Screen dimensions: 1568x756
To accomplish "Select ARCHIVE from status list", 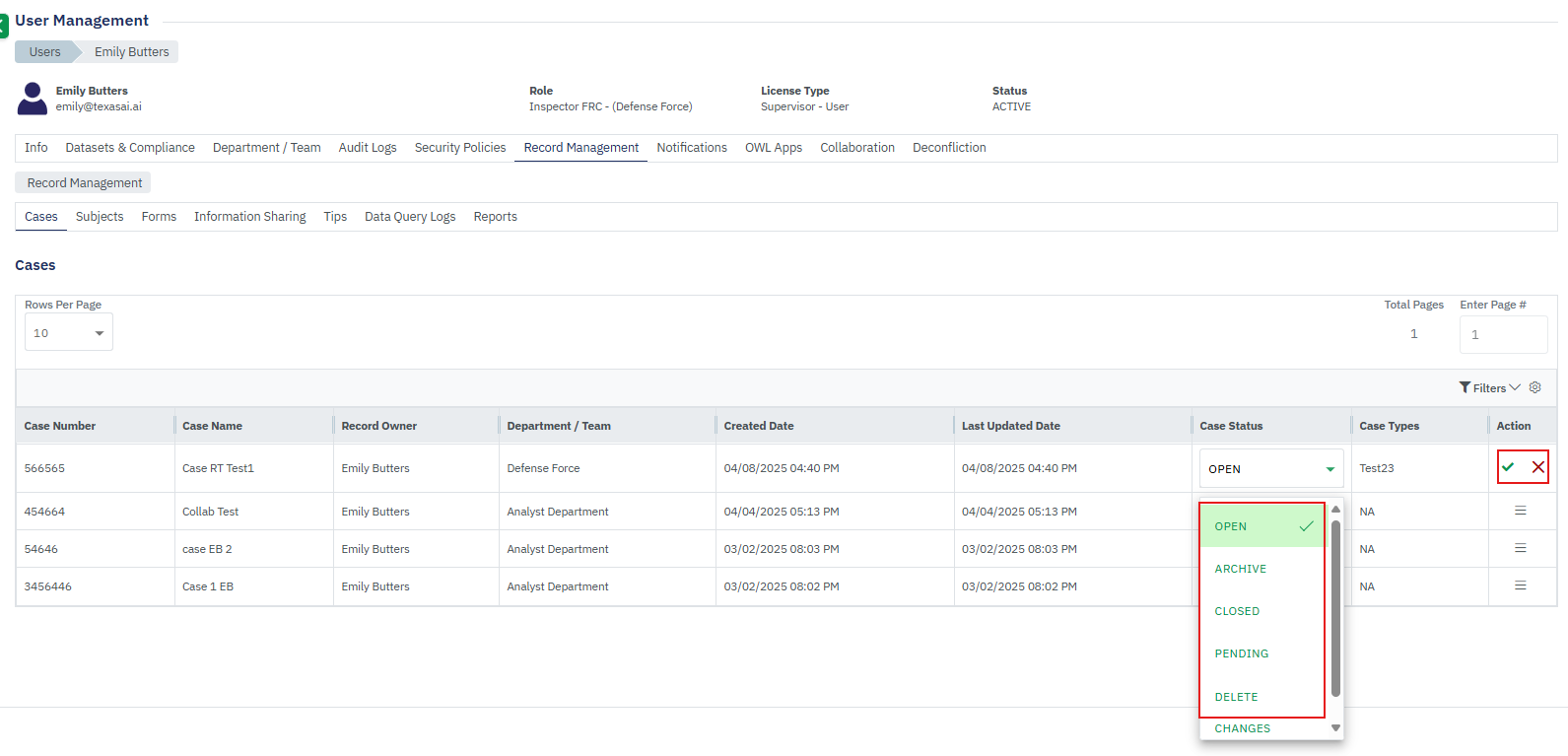I will tap(1240, 569).
